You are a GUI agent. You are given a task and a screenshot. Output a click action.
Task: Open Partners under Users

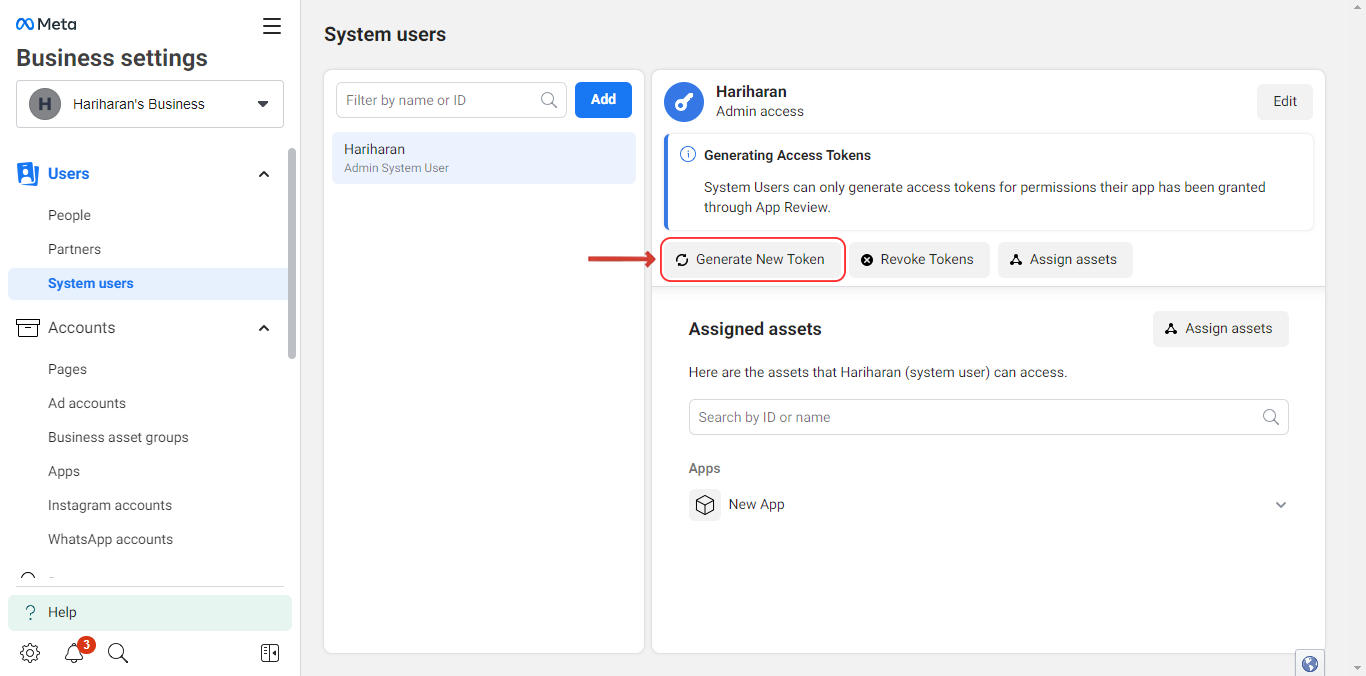74,249
